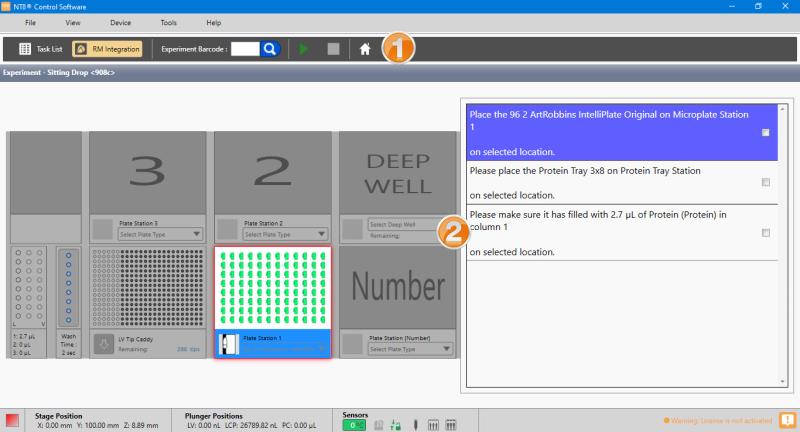Image resolution: width=800 pixels, height=432 pixels.
Task: Tick the 2.7 µL Protein fill checkbox
Action: tap(765, 232)
